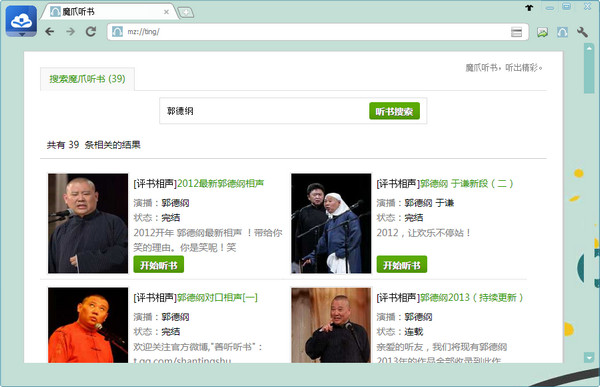
Task: Open the headphone listening toolbar icon
Action: coord(562,32)
